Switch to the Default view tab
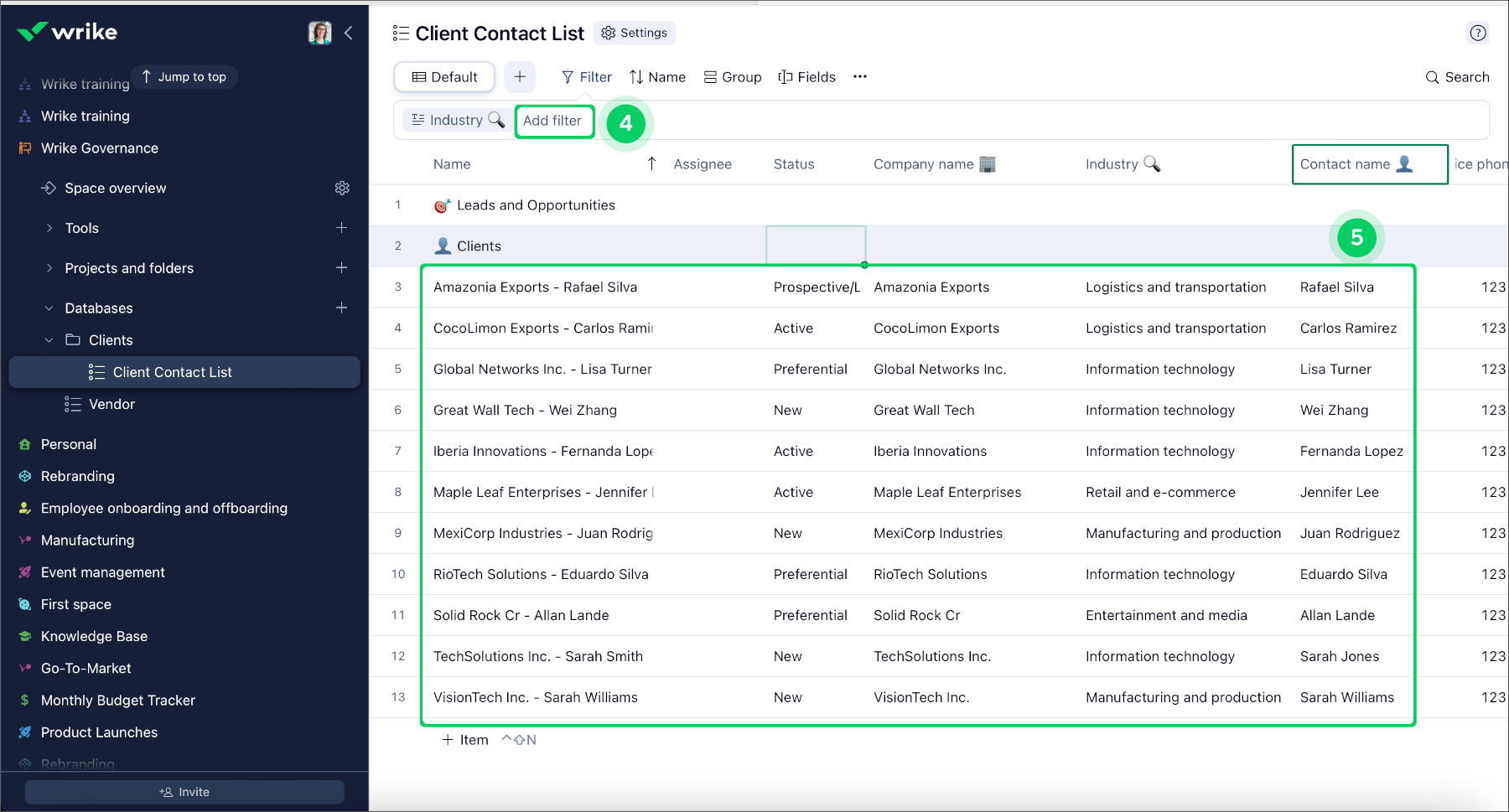The image size is (1509, 812). tap(444, 77)
